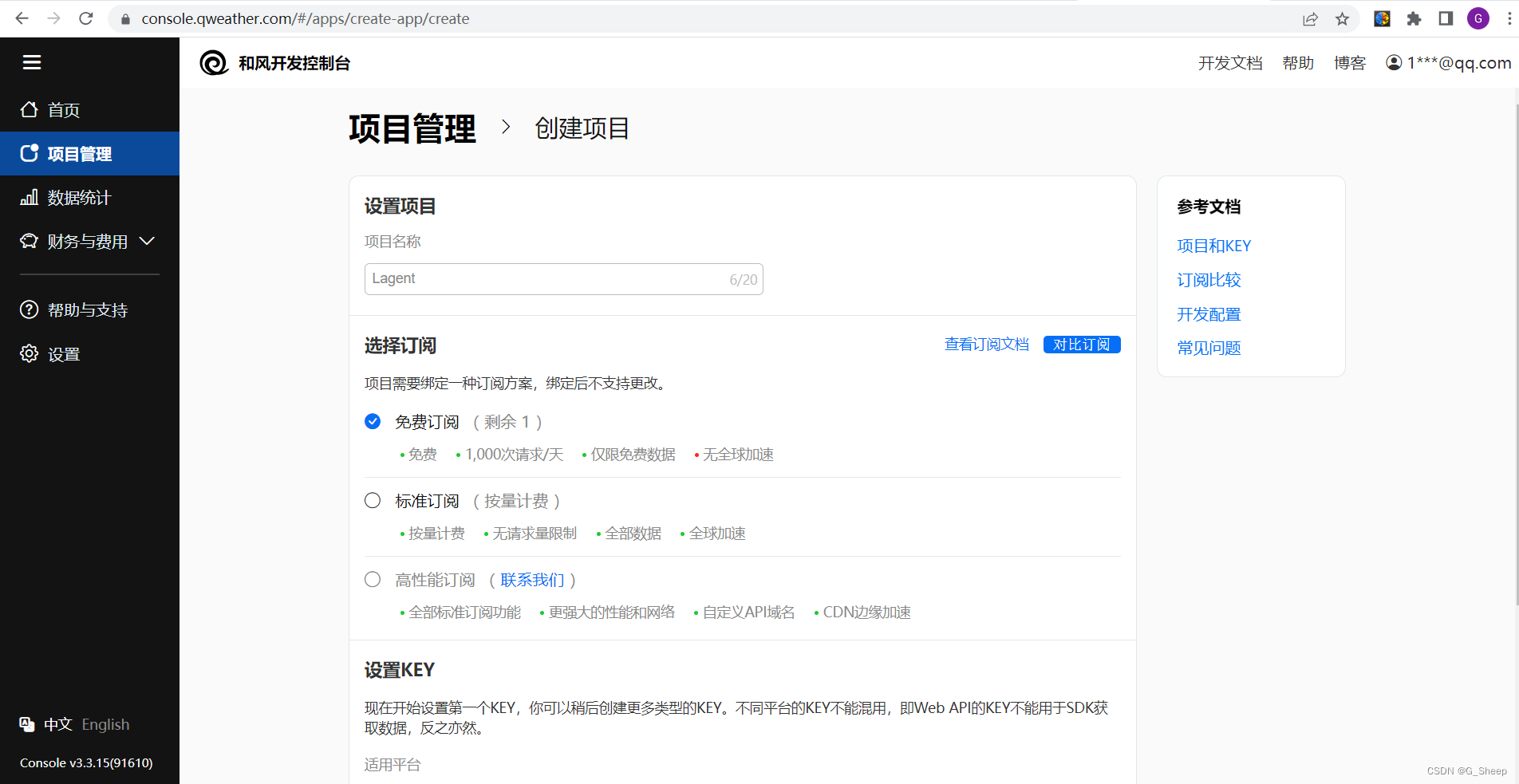
Task: Switch language to English
Action: (105, 724)
